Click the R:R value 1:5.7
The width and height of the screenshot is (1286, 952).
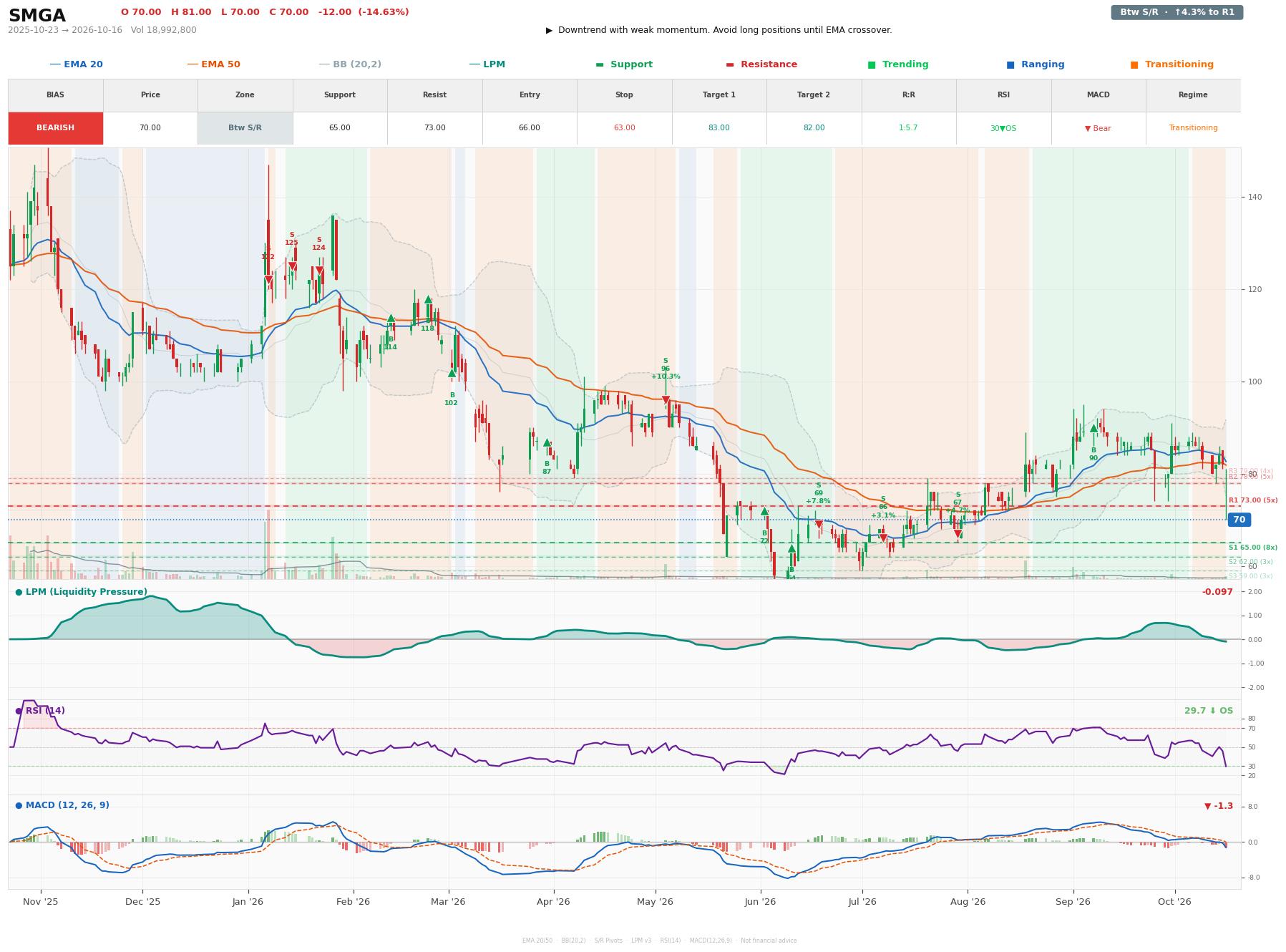[909, 128]
